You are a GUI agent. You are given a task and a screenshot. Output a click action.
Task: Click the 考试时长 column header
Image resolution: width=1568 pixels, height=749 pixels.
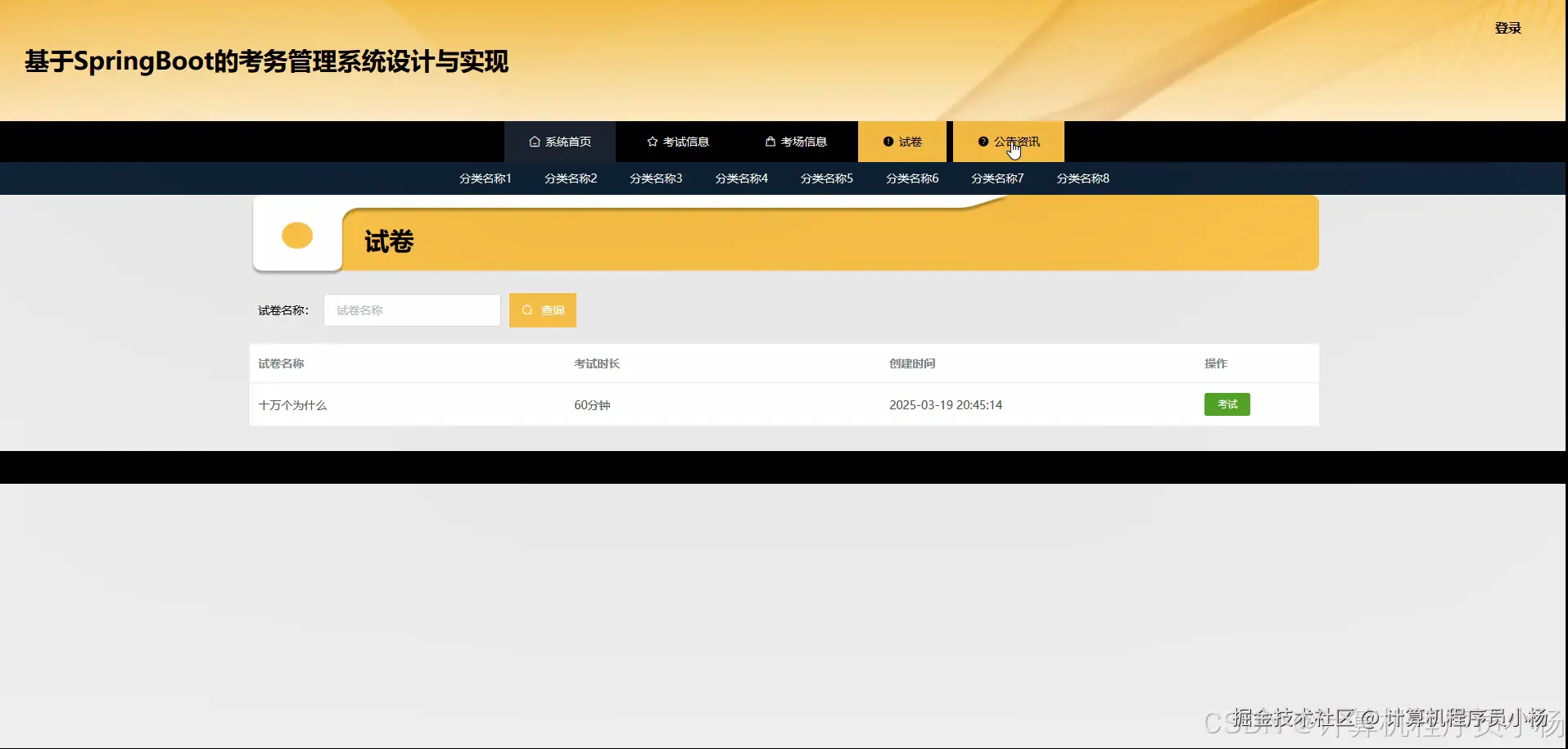pos(597,363)
